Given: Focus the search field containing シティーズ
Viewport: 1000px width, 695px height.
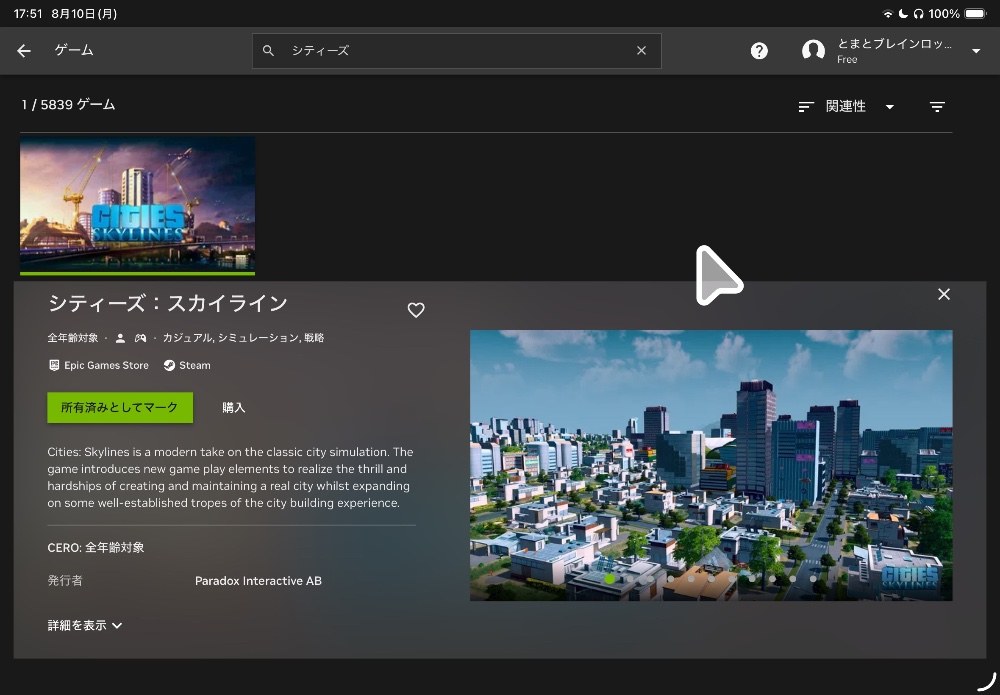Looking at the screenshot, I should point(457,51).
